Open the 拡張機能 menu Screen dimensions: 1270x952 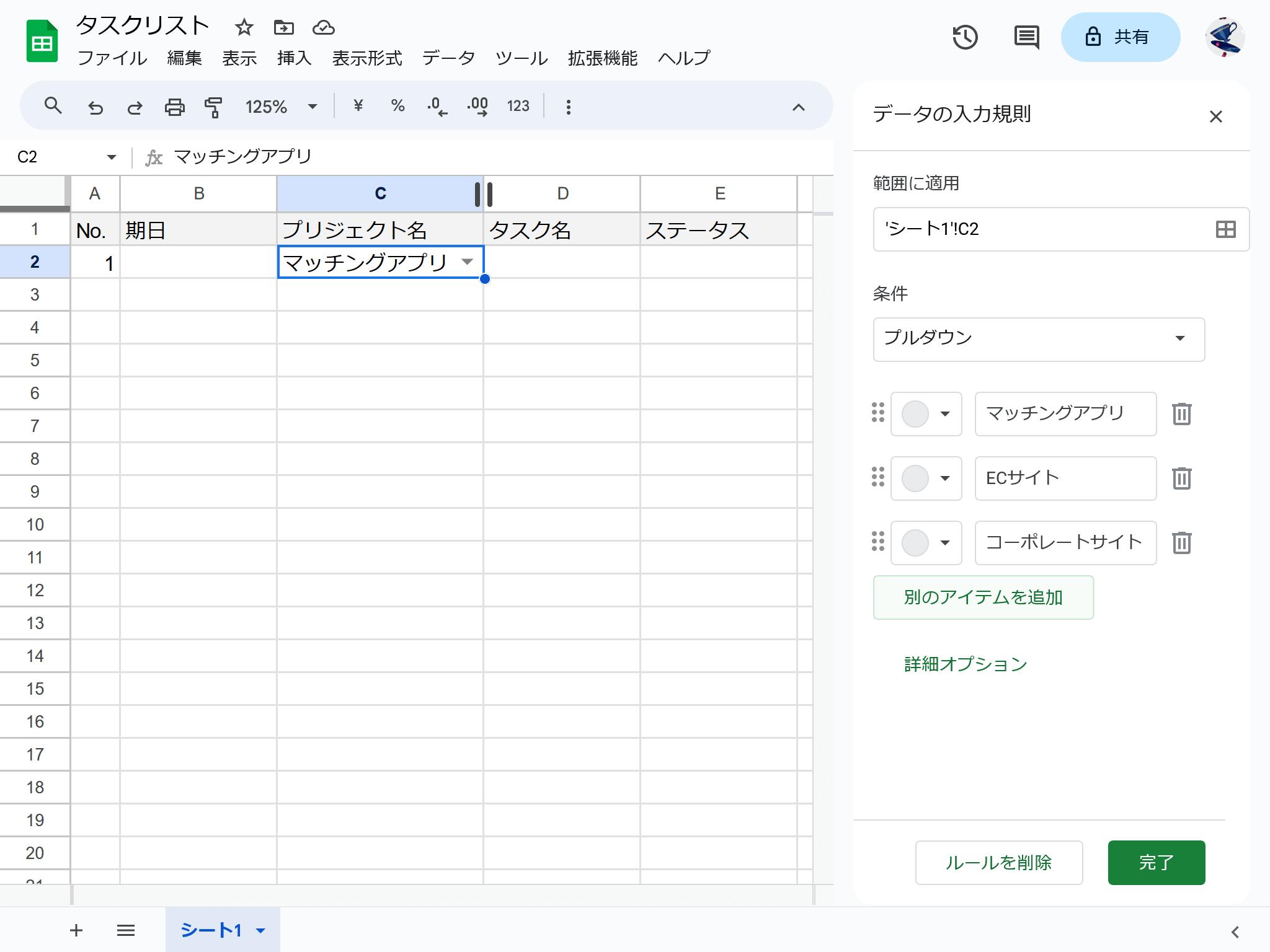pyautogui.click(x=603, y=58)
